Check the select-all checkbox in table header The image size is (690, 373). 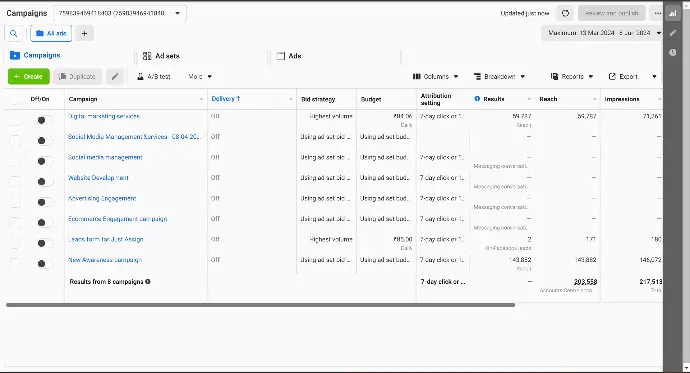point(15,99)
